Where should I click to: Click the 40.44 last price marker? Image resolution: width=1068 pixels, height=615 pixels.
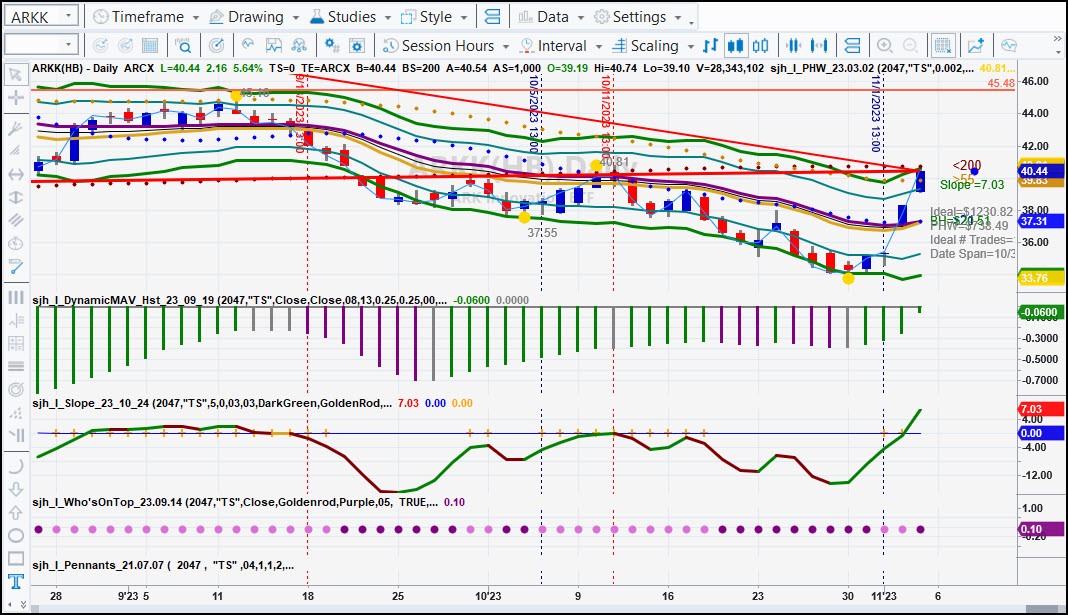(1041, 172)
